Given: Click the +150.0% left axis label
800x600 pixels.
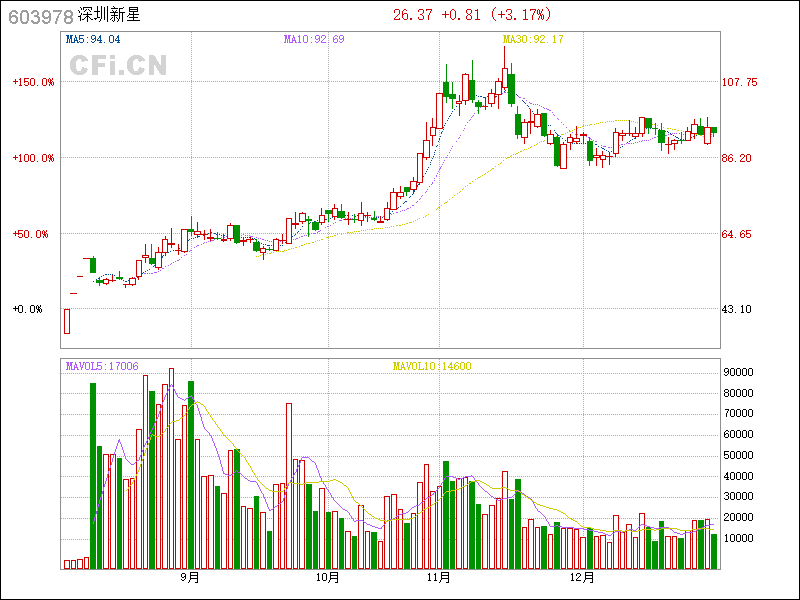Looking at the screenshot, I should (33, 82).
